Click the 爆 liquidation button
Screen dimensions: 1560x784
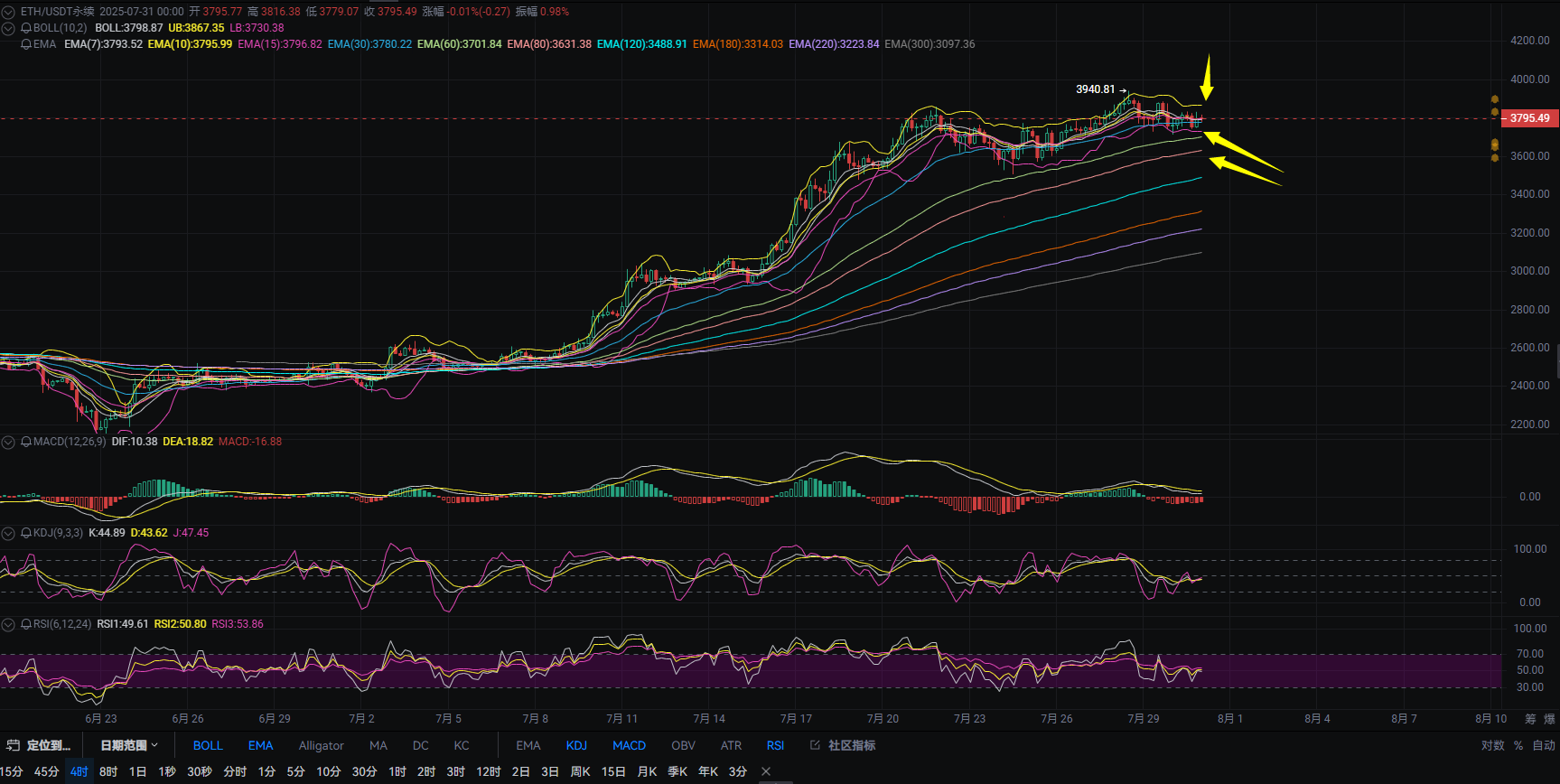pyautogui.click(x=1549, y=719)
